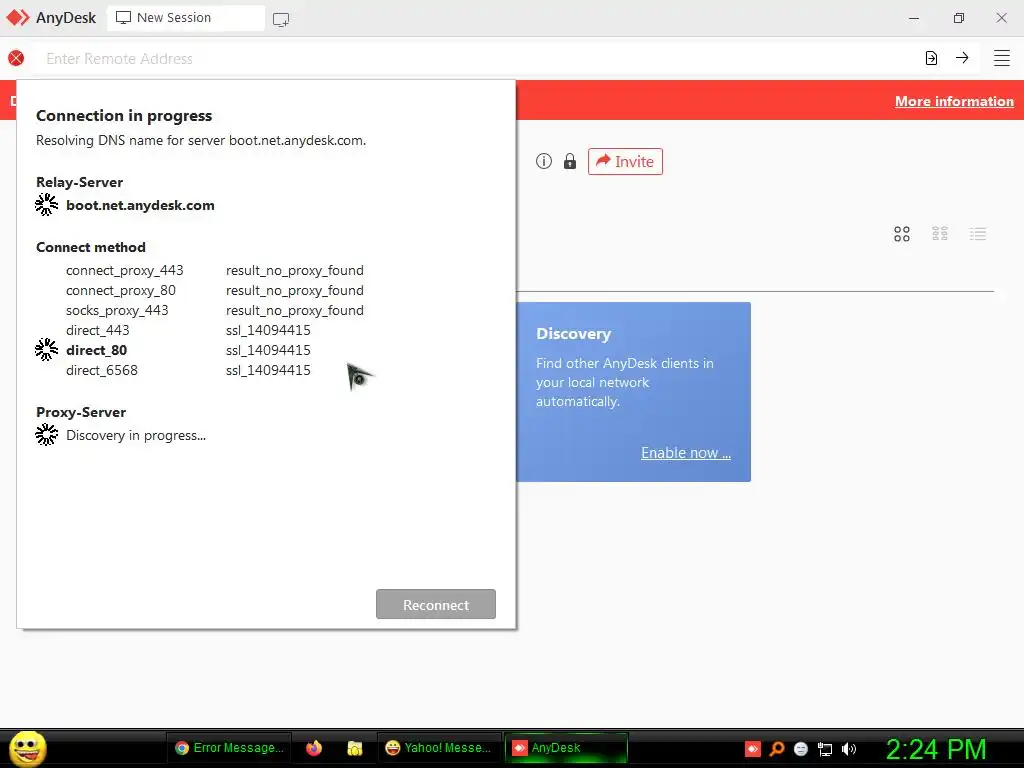Switch to list view icon

click(x=978, y=234)
